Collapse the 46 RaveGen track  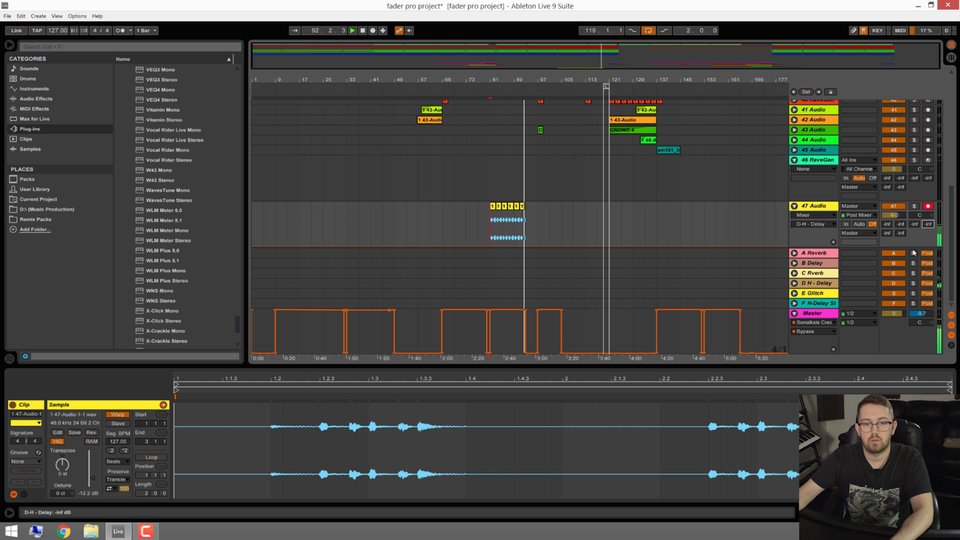(794, 160)
